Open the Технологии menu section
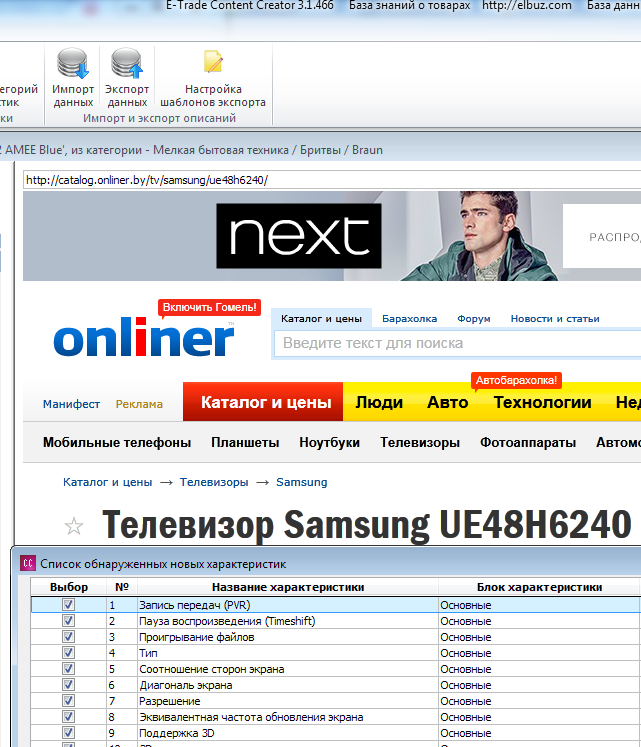The height and width of the screenshot is (747, 641). 542,403
